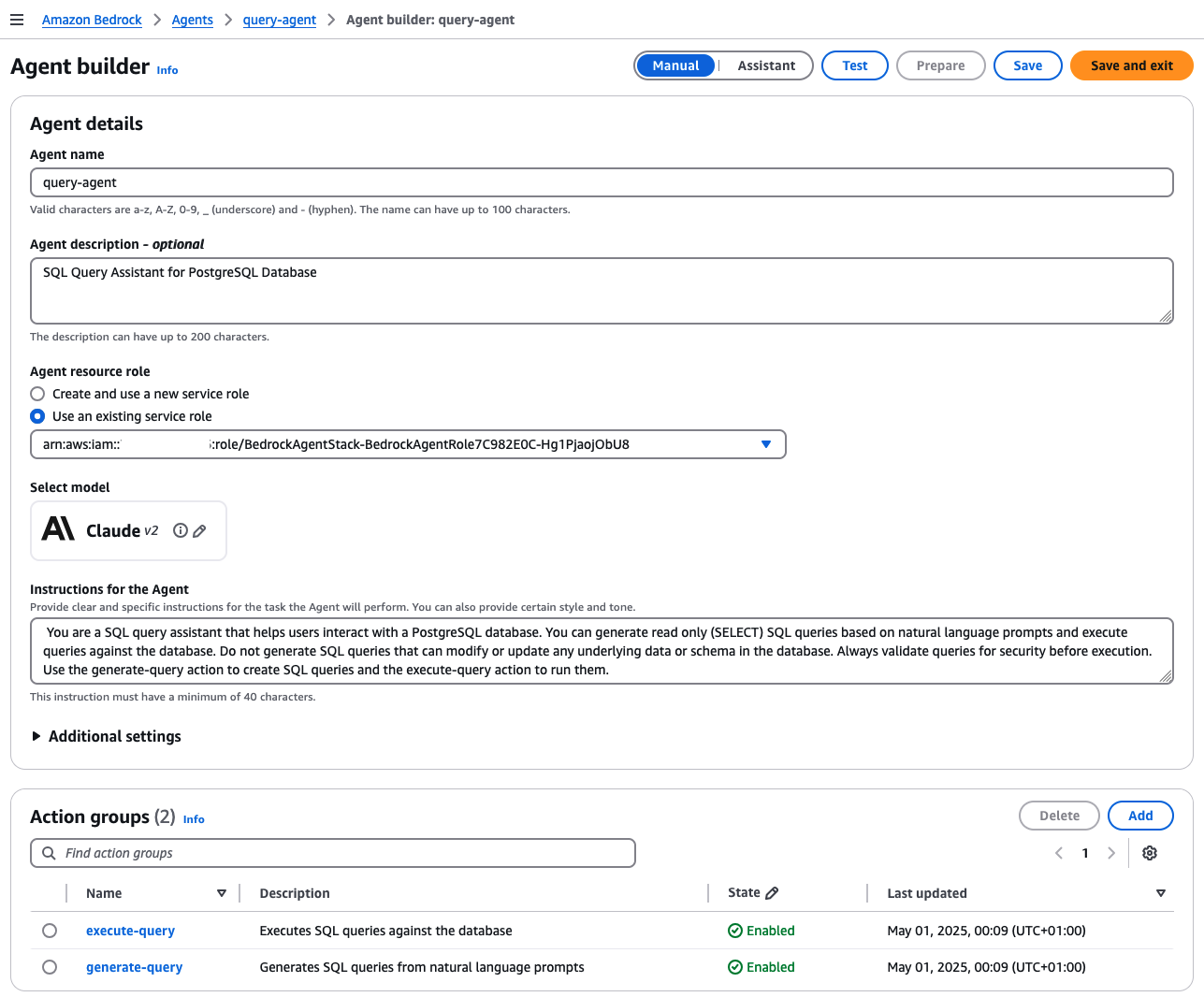
Task: Open query-agent breadcrumb link
Action: (x=280, y=20)
